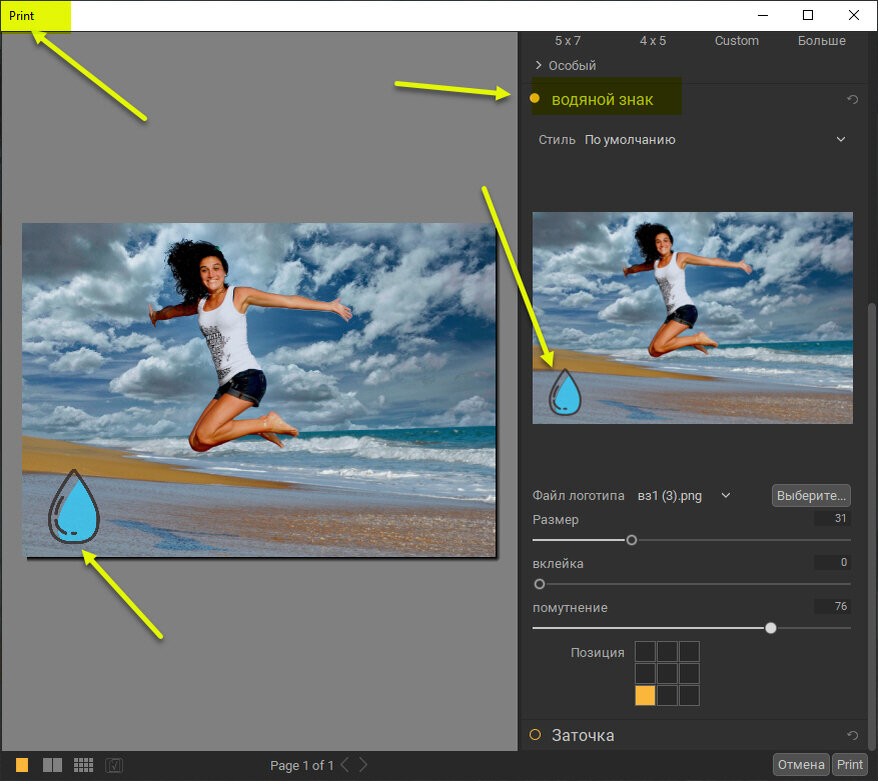Viewport: 878px width, 781px height.
Task: Click the Выберите... button
Action: click(811, 495)
